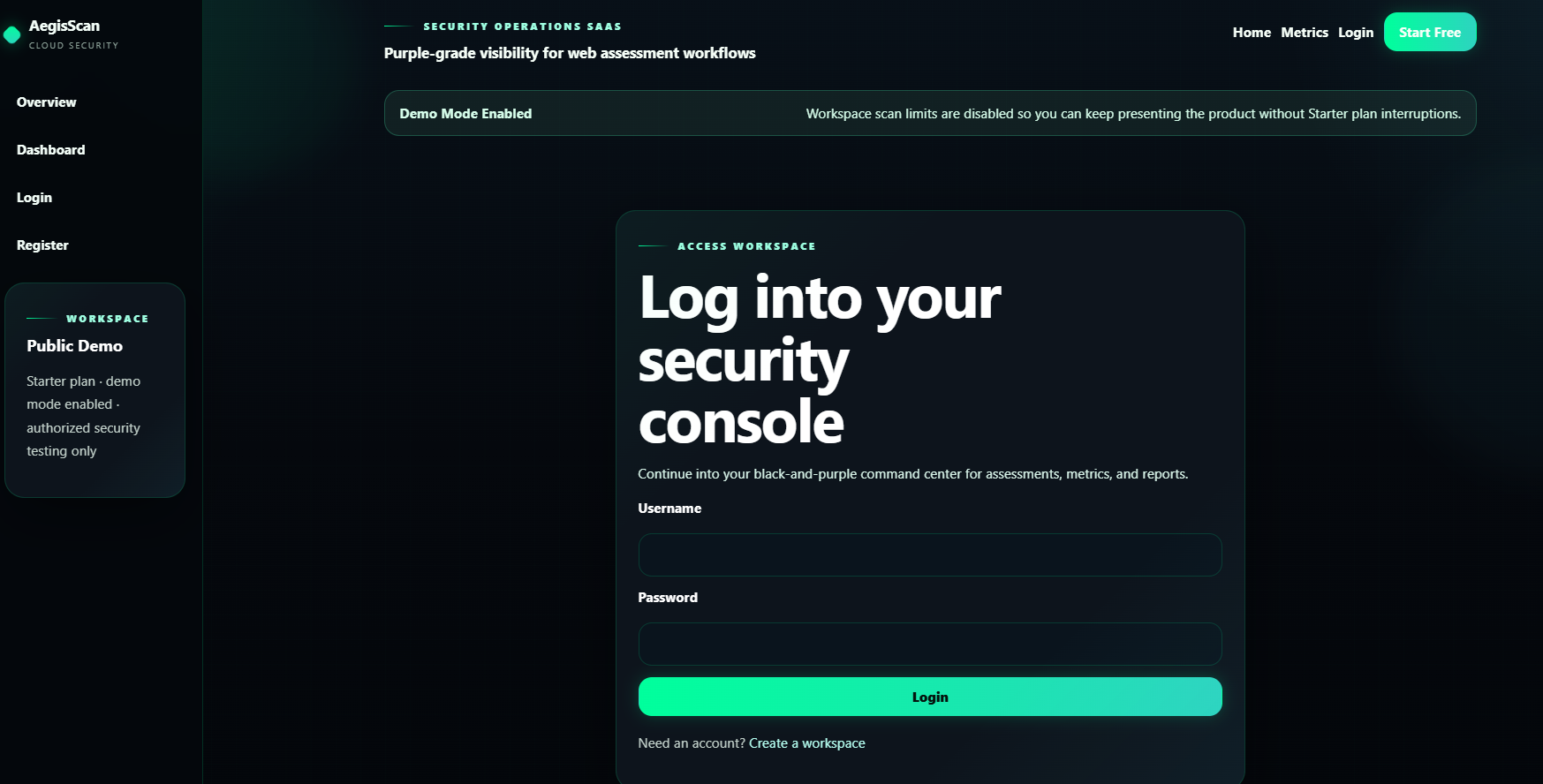This screenshot has height=784, width=1543.
Task: Click the Starter plan workspace description
Action: pyautogui.click(x=83, y=416)
